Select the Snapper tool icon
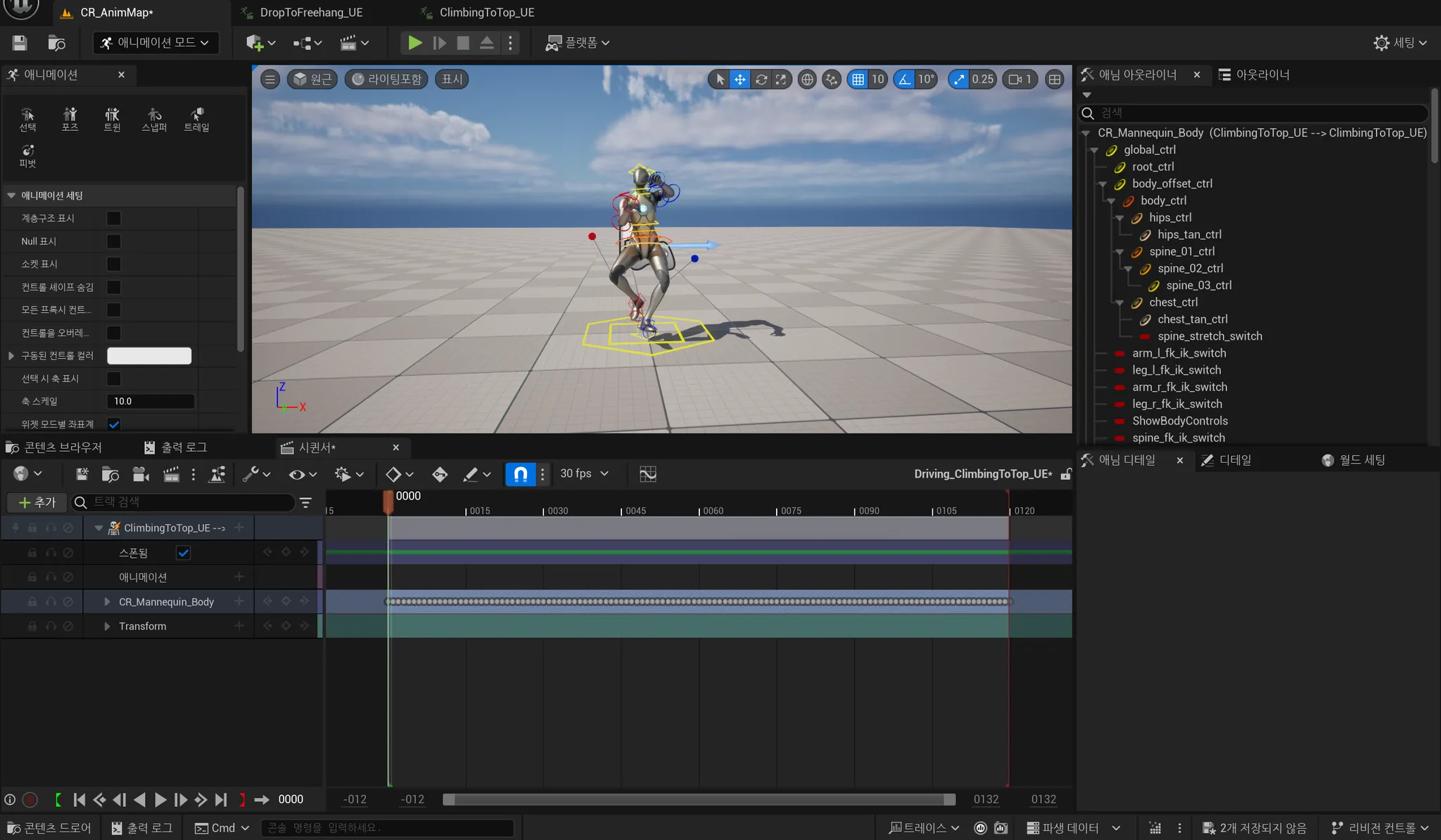1441x840 pixels. point(154,118)
